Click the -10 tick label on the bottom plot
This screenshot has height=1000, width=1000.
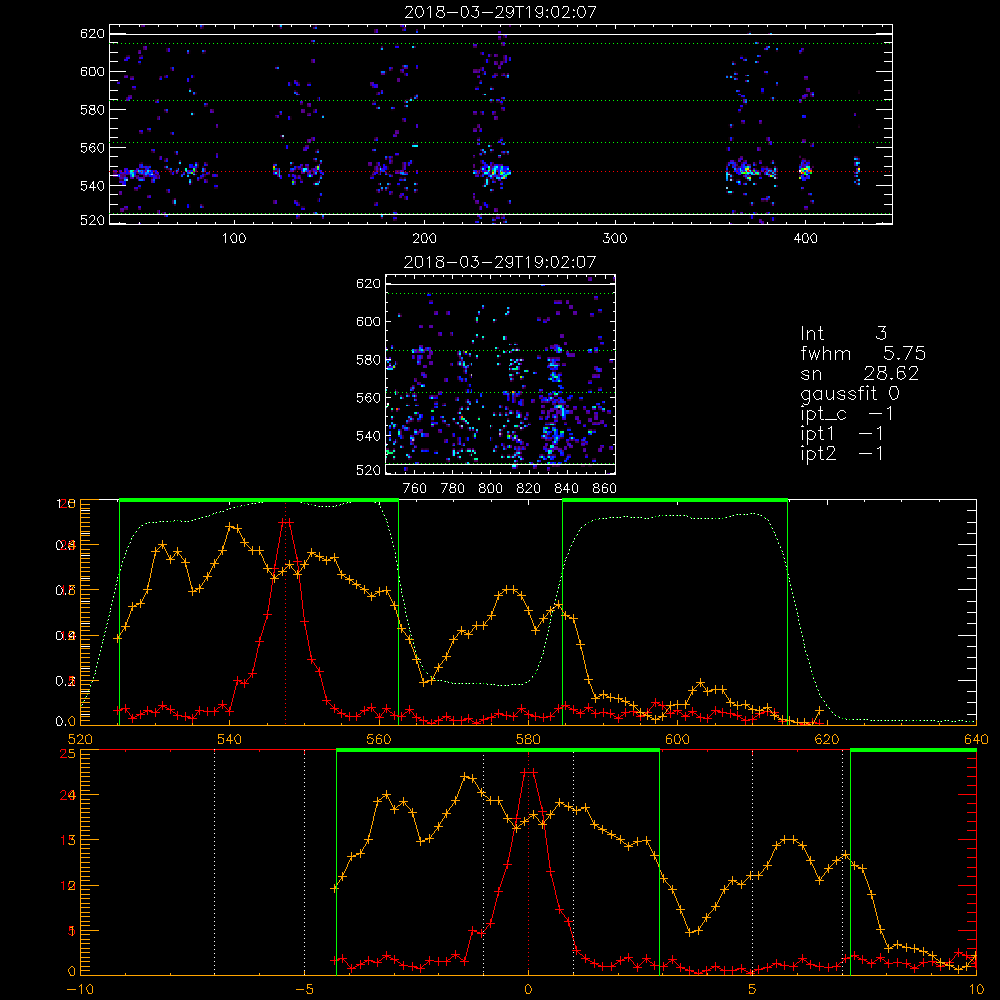80,989
